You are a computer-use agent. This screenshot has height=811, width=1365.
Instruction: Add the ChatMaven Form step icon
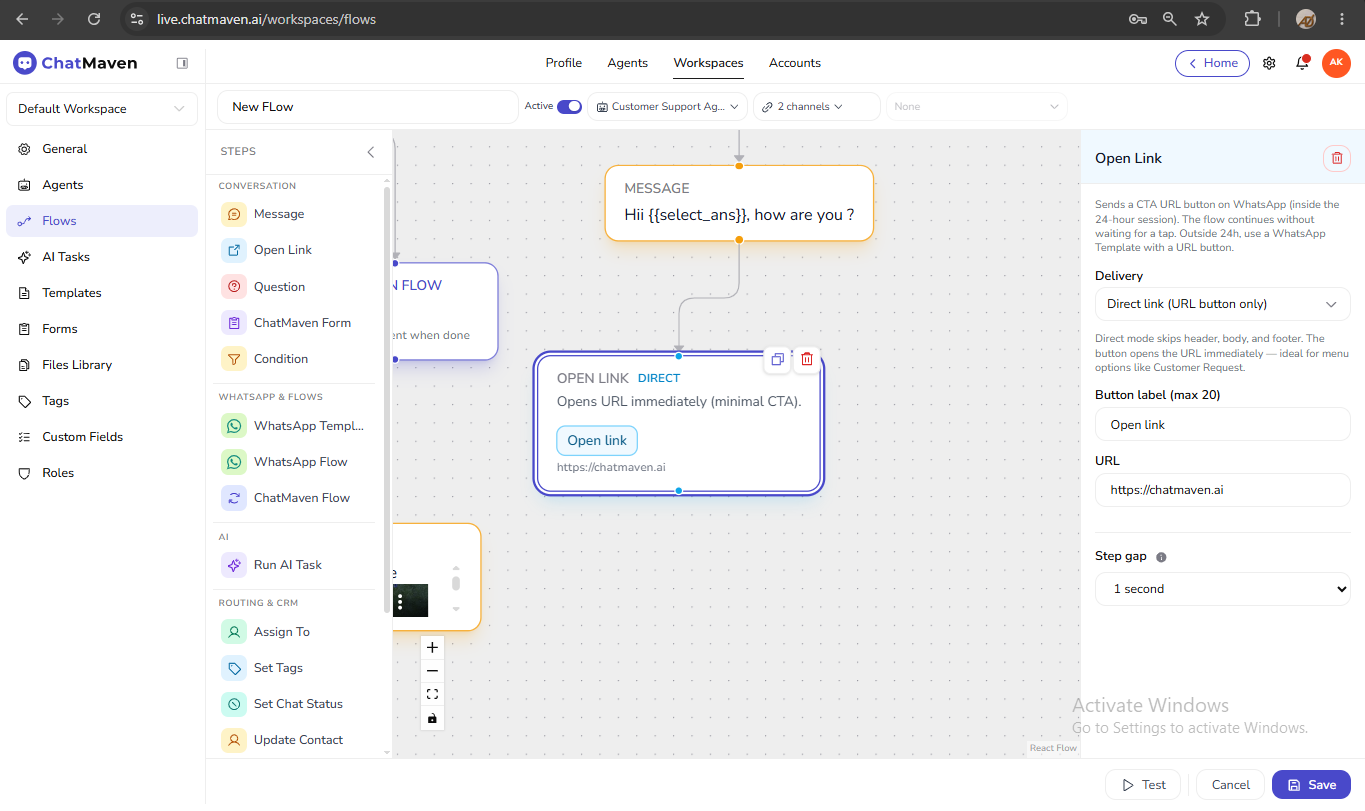[234, 323]
